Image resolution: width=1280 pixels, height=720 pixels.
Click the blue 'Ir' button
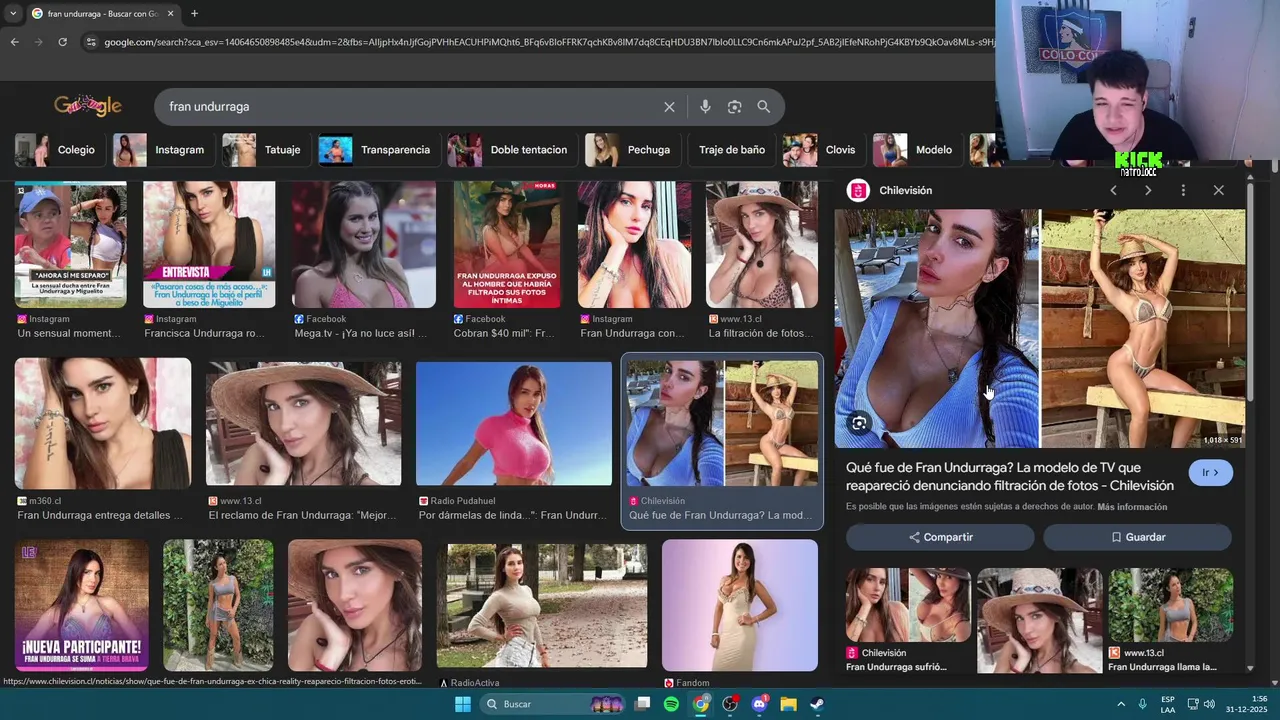pos(1210,472)
